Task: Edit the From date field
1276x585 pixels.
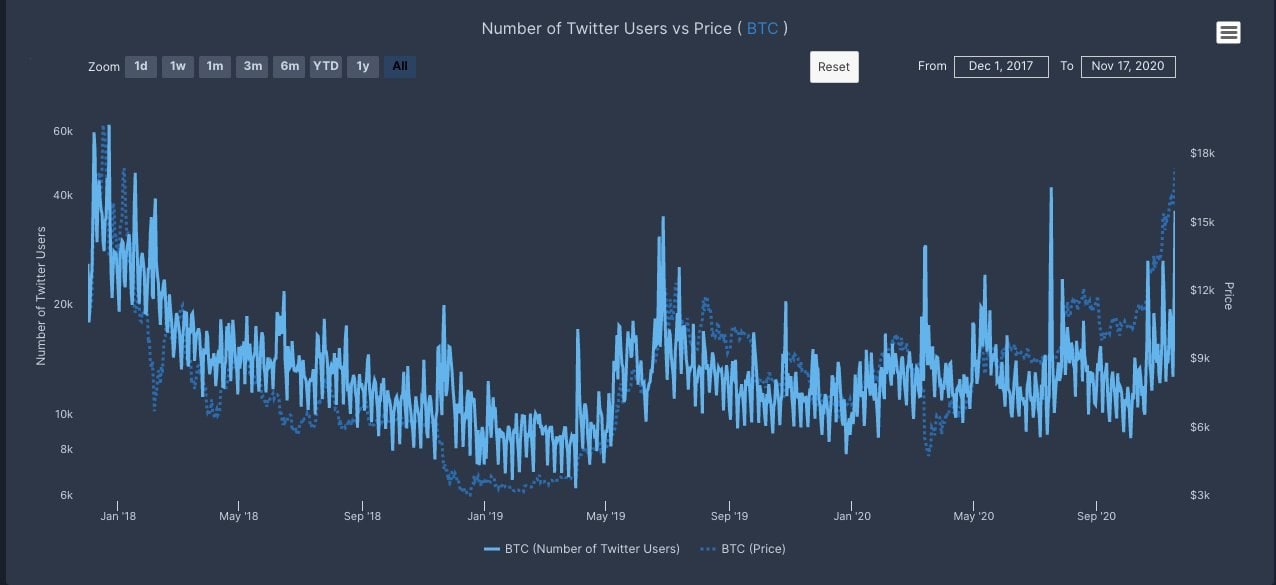Action: coord(1001,66)
